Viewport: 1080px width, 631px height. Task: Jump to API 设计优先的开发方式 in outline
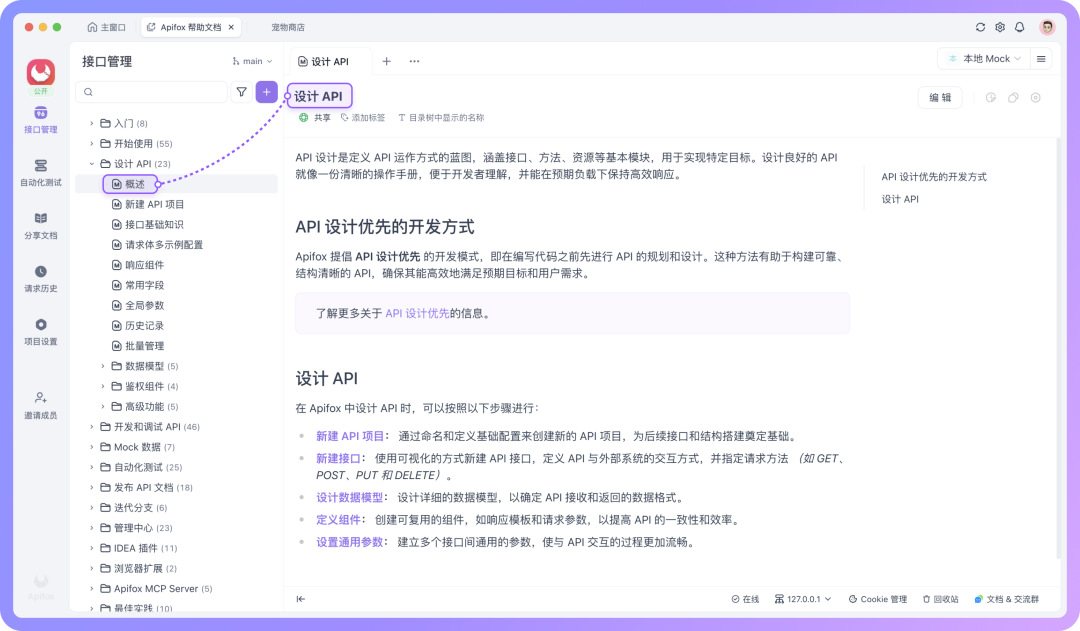[x=934, y=177]
